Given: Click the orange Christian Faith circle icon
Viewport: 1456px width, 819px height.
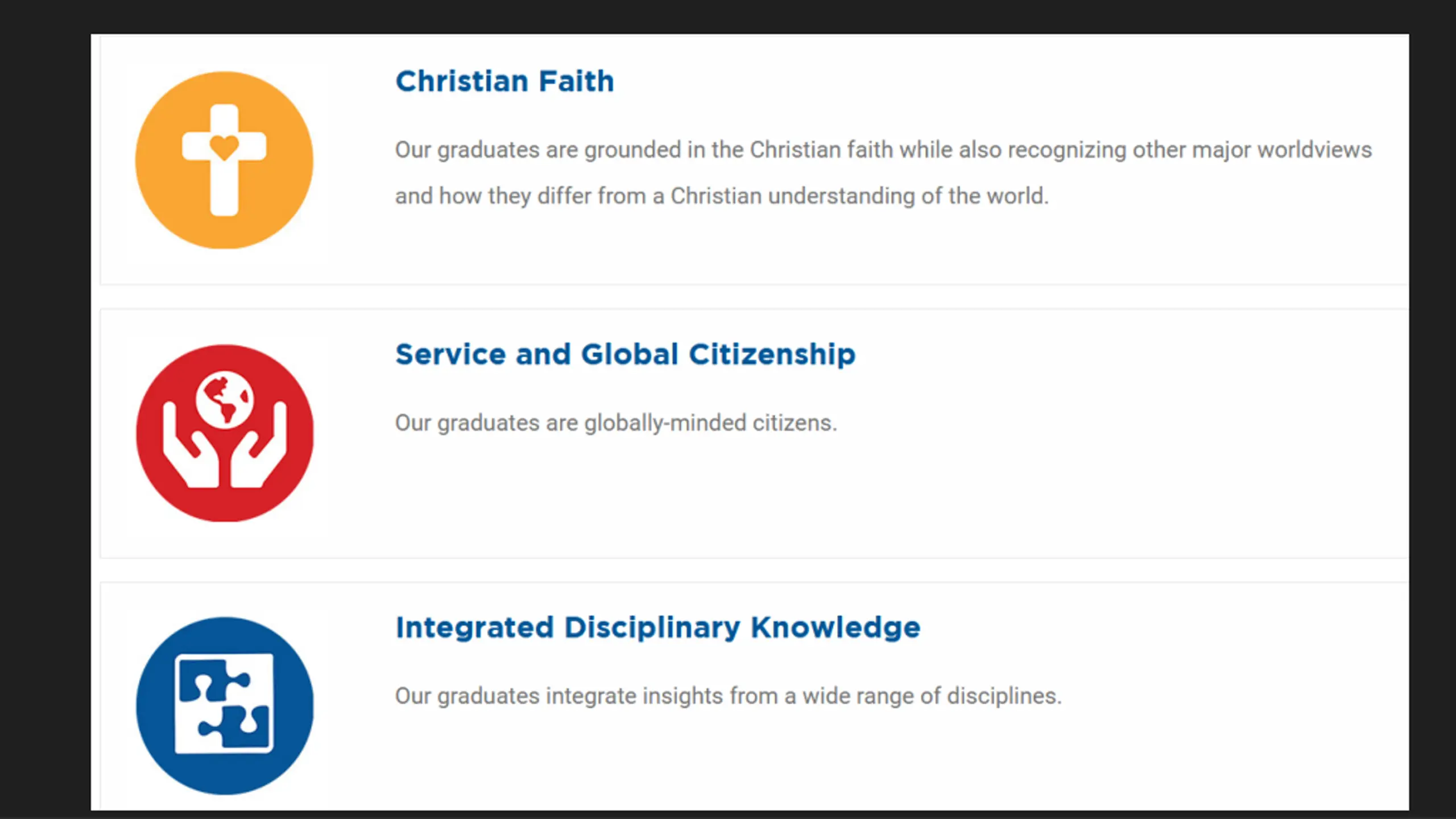Looking at the screenshot, I should click(x=224, y=160).
